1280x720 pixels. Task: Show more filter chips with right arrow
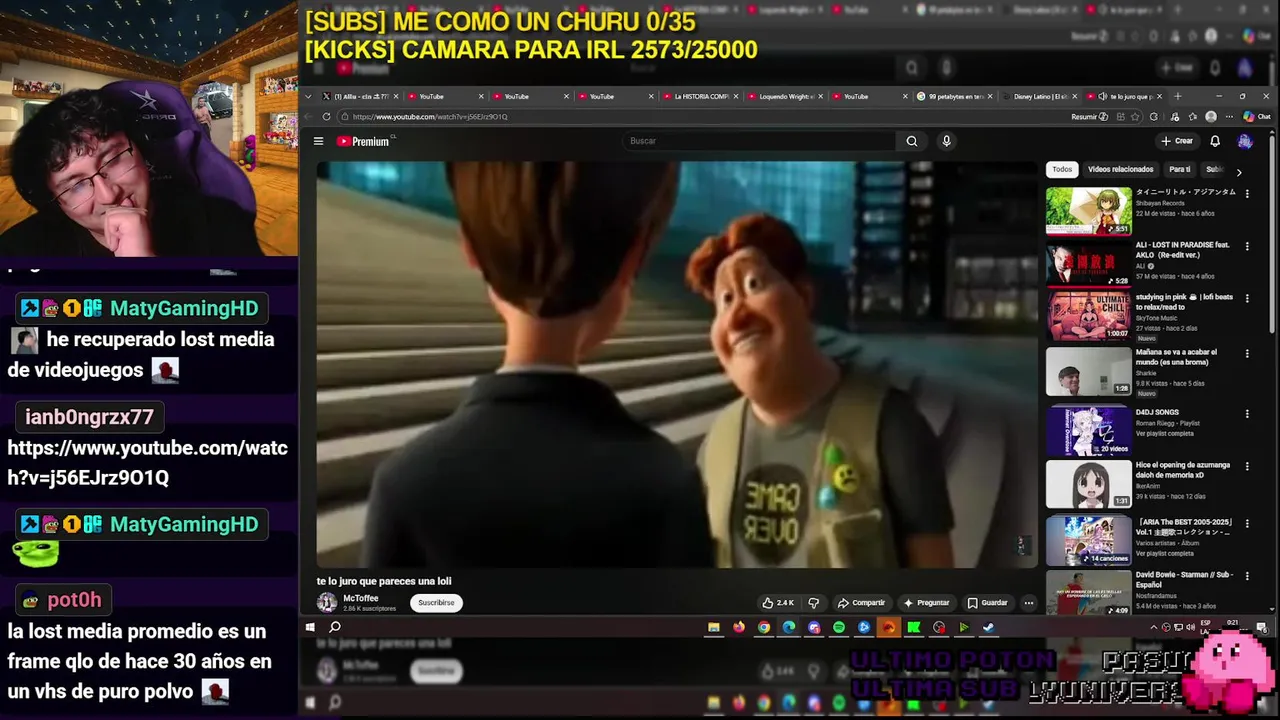pos(1239,171)
